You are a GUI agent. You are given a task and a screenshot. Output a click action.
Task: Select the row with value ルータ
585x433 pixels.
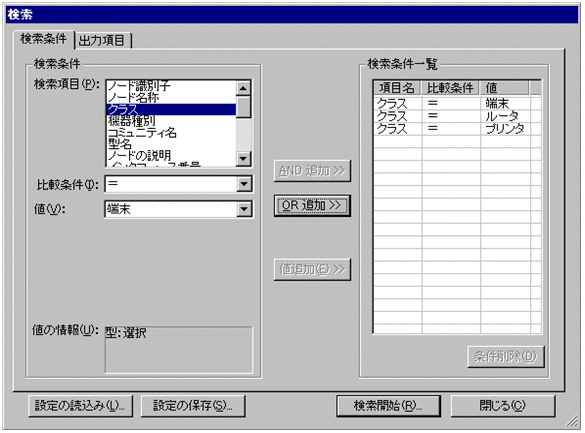tap(457, 116)
